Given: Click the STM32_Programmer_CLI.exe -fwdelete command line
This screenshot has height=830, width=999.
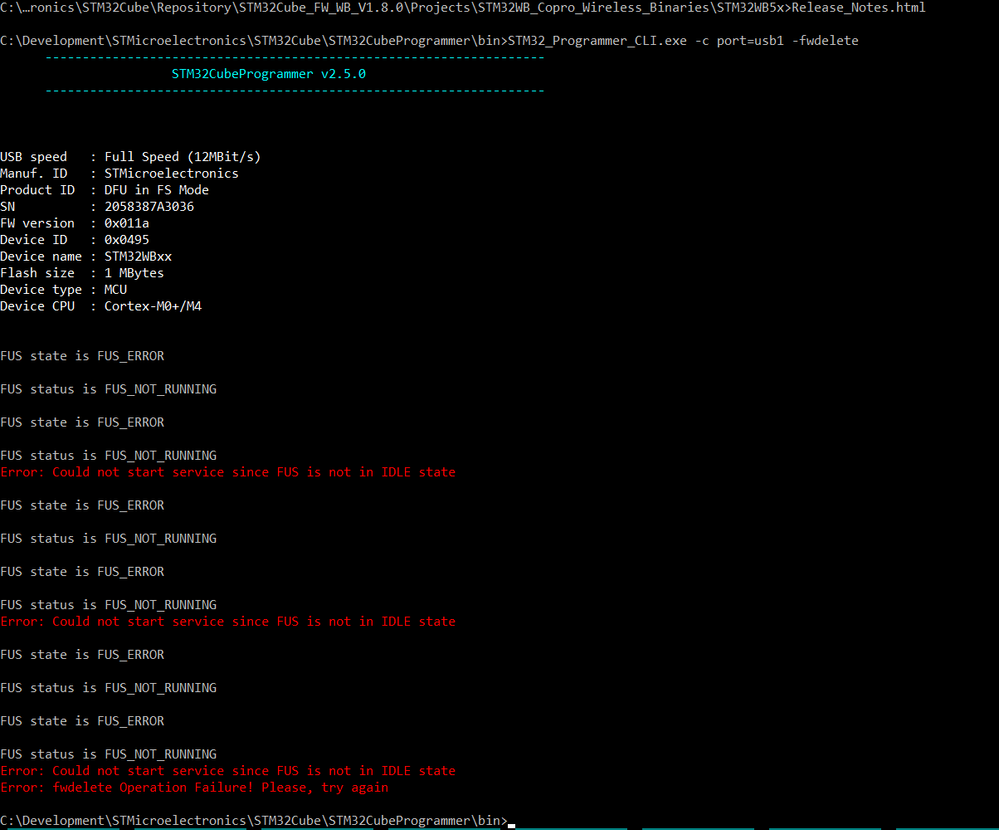Looking at the screenshot, I should click(x=429, y=41).
